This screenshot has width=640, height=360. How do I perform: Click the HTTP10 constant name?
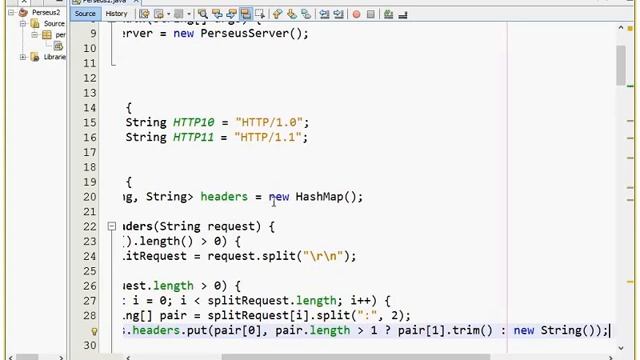pyautogui.click(x=193, y=122)
